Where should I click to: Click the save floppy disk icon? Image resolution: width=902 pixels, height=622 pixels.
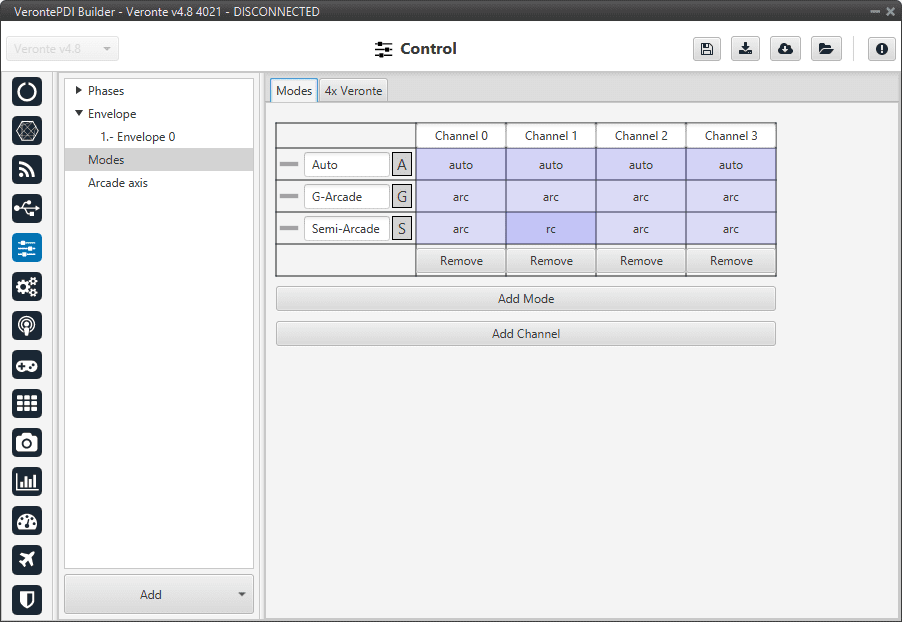point(707,49)
